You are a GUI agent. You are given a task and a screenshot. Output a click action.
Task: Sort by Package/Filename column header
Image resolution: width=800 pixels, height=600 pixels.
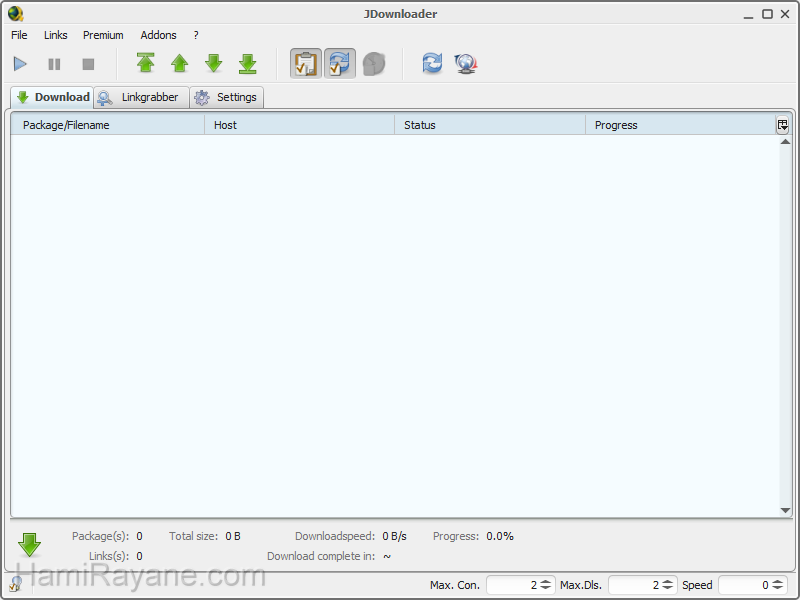click(108, 125)
